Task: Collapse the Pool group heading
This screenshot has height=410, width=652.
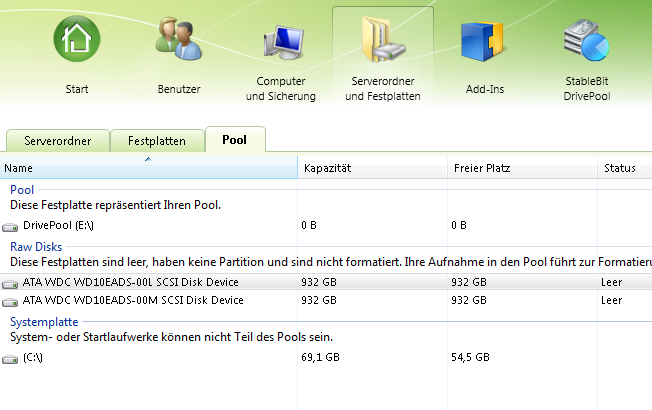Action: 21,190
